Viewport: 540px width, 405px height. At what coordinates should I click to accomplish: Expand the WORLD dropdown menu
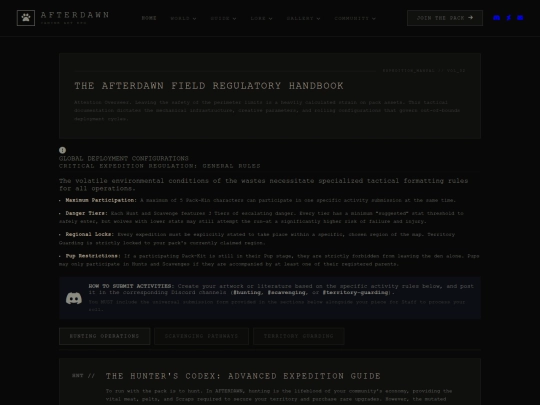(183, 18)
